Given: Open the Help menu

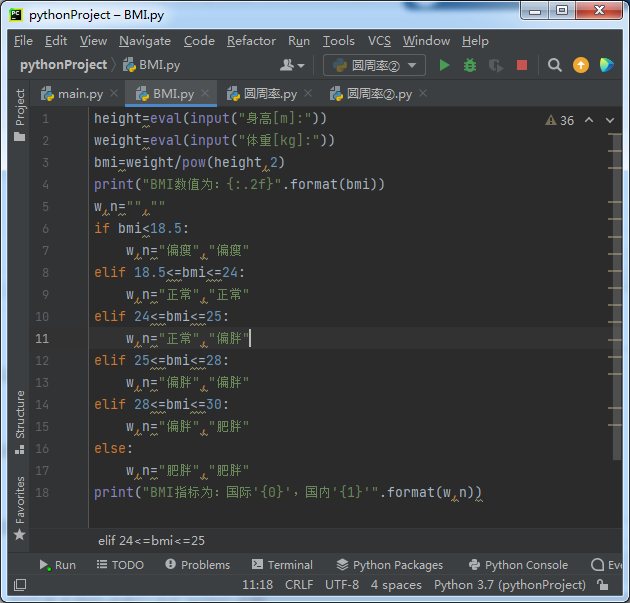Looking at the screenshot, I should click(x=475, y=41).
